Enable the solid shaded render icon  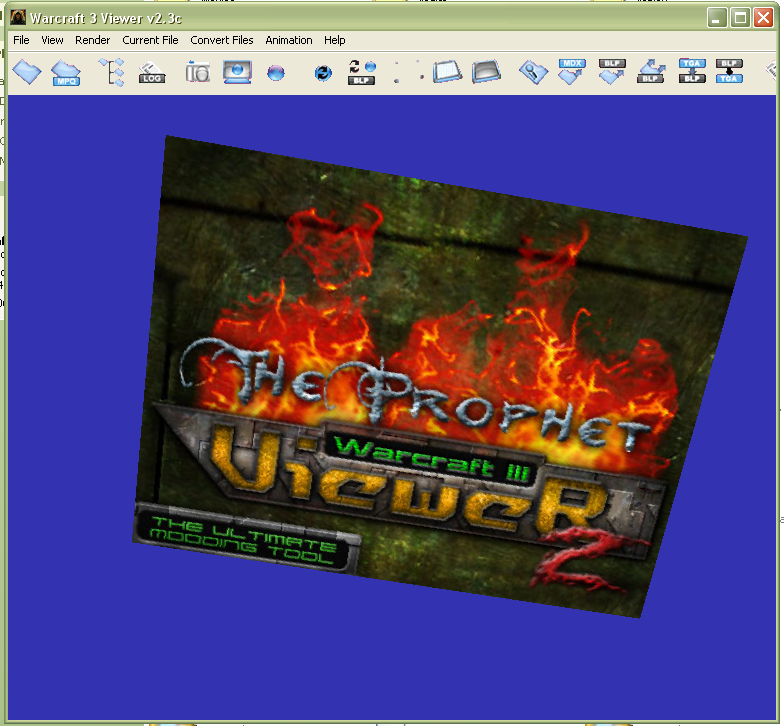click(x=486, y=72)
